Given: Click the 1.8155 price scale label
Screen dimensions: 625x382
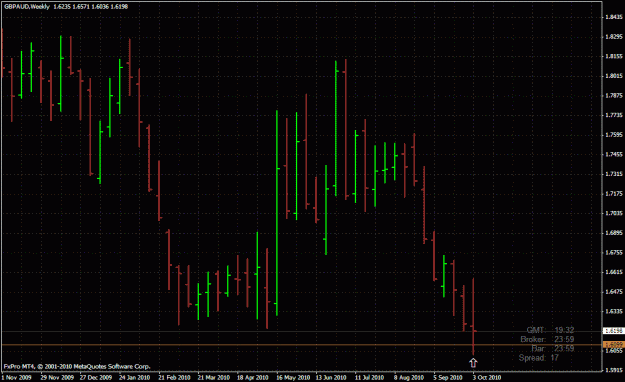Looking at the screenshot, I should coord(613,56).
